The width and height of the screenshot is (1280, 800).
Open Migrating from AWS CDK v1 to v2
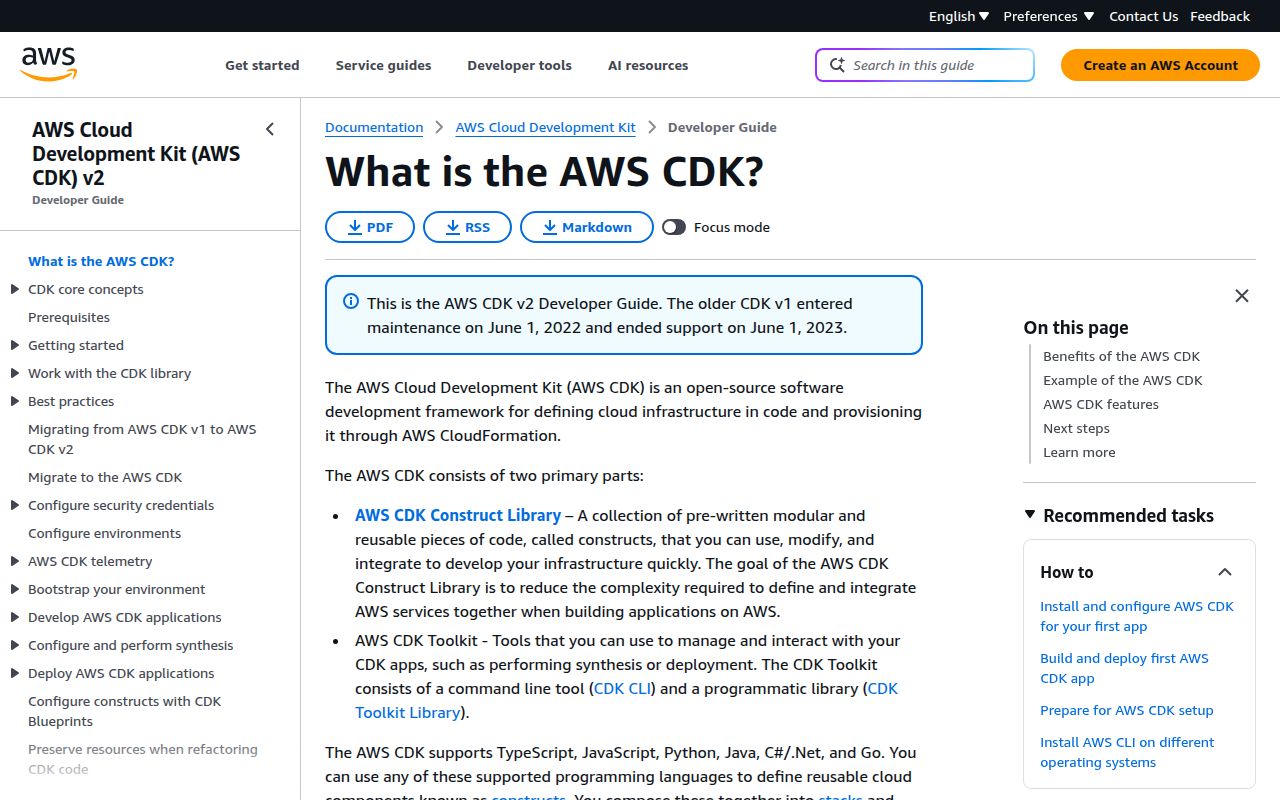click(x=142, y=439)
